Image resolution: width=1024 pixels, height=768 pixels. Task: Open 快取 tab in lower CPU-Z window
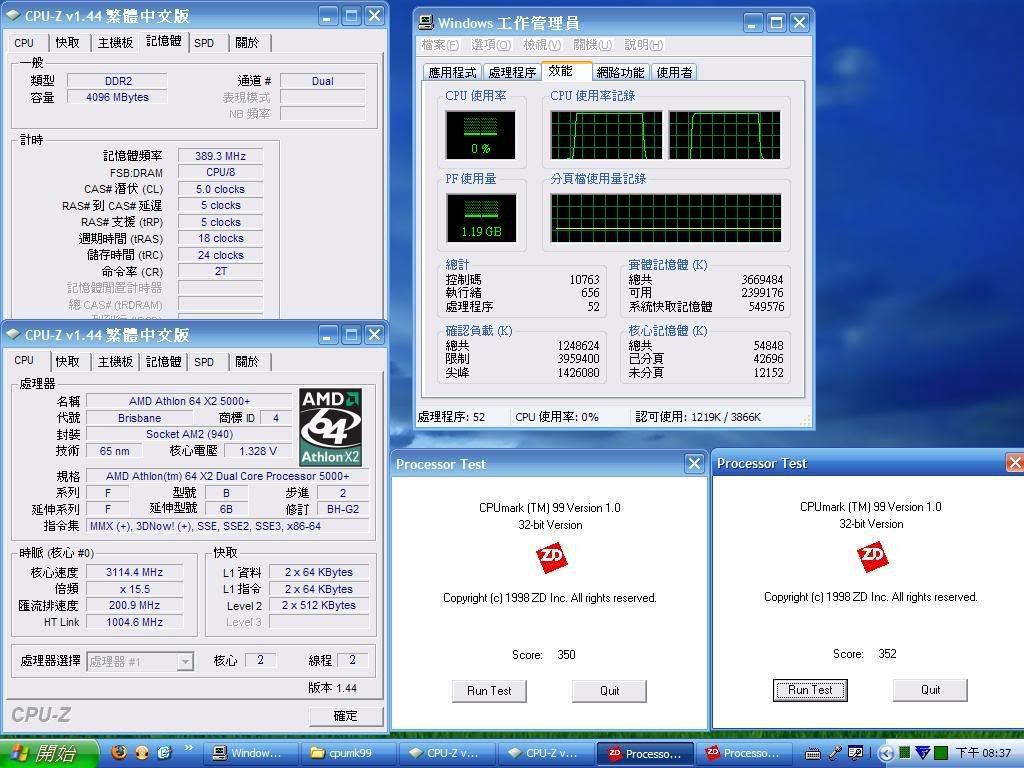pyautogui.click(x=67, y=361)
